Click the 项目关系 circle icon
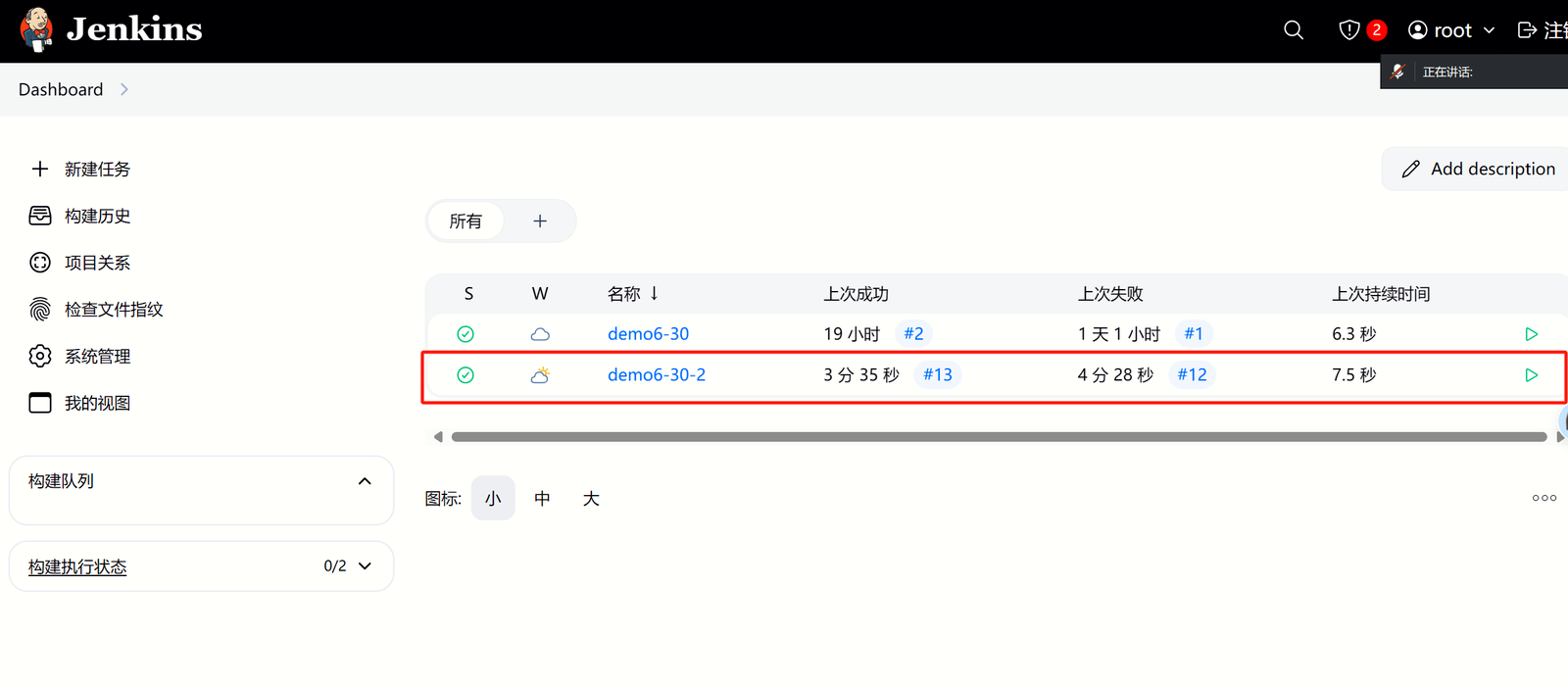The width and height of the screenshot is (1568, 686). [40, 263]
